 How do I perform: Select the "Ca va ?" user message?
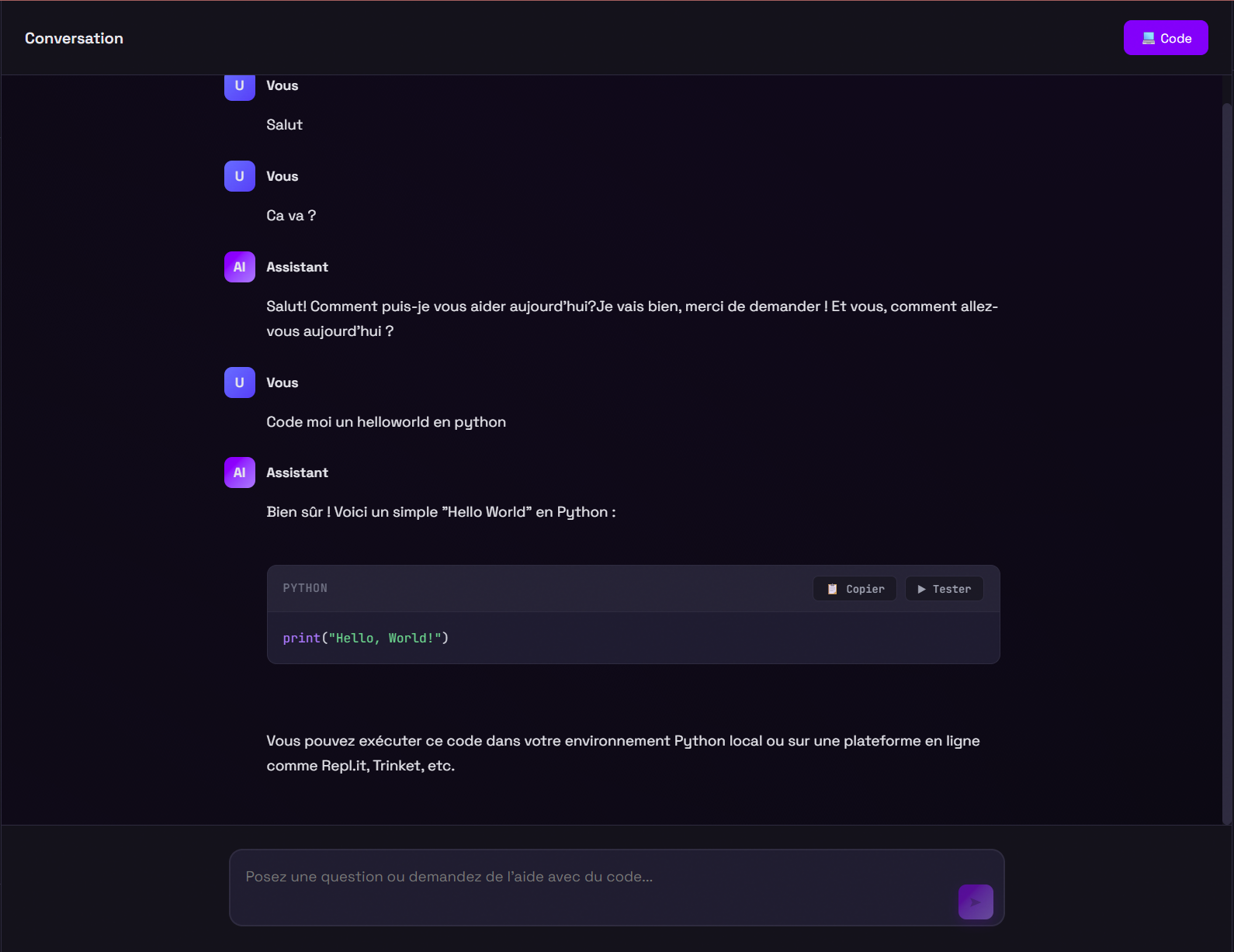pos(291,216)
